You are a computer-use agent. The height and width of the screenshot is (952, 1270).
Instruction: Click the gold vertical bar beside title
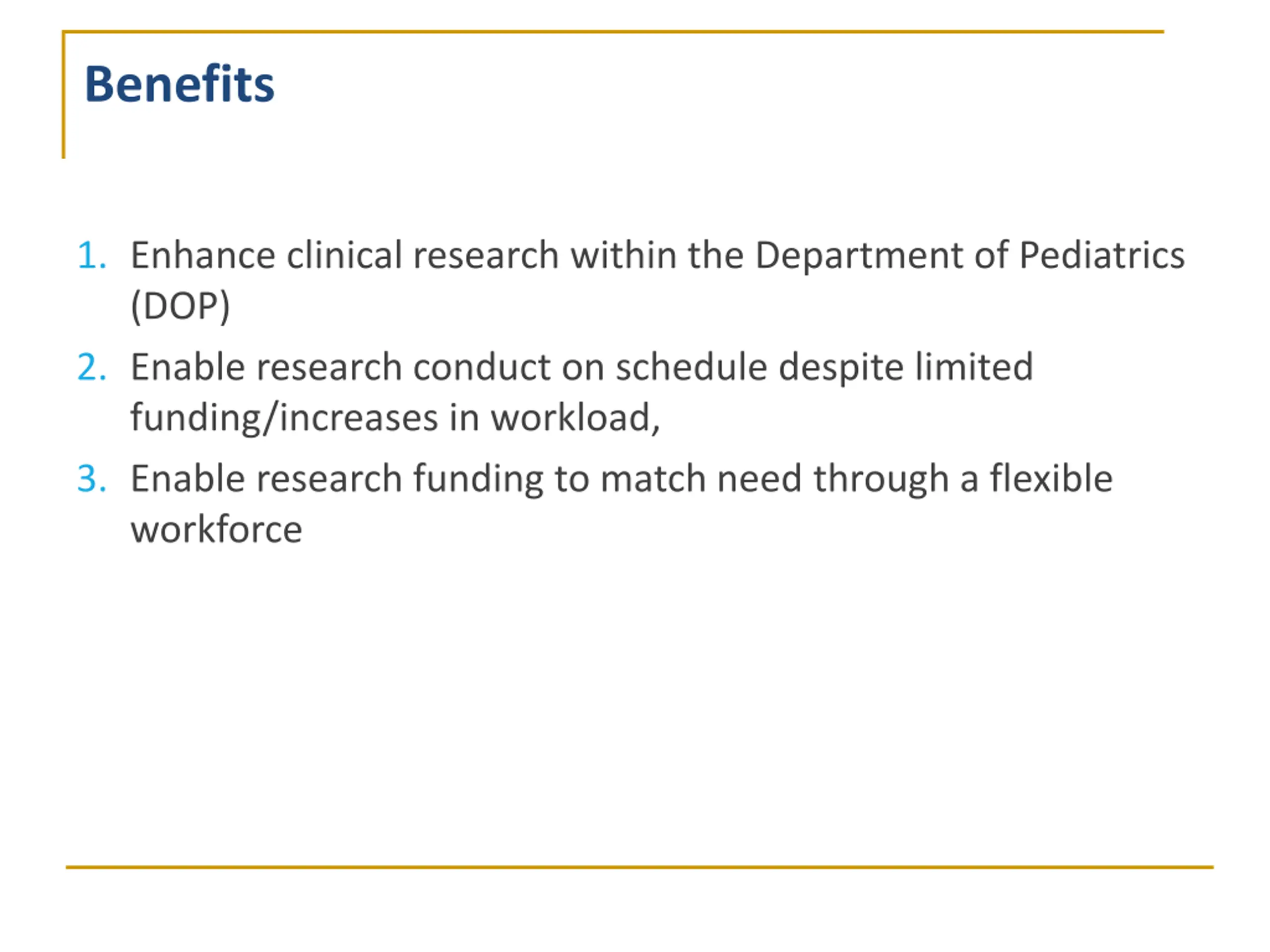click(x=63, y=95)
